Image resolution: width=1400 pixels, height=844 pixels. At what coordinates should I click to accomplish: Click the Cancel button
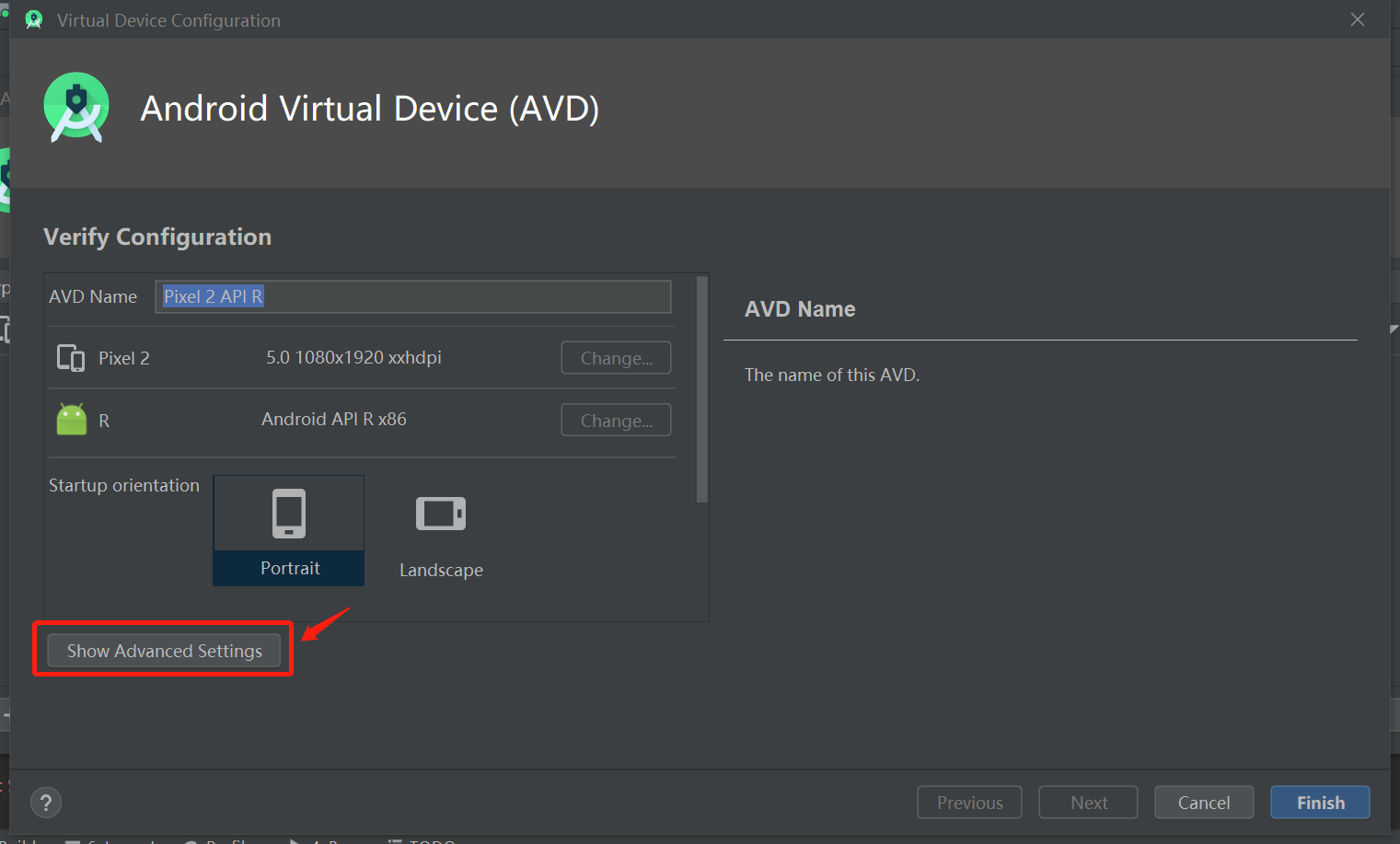(x=1204, y=803)
